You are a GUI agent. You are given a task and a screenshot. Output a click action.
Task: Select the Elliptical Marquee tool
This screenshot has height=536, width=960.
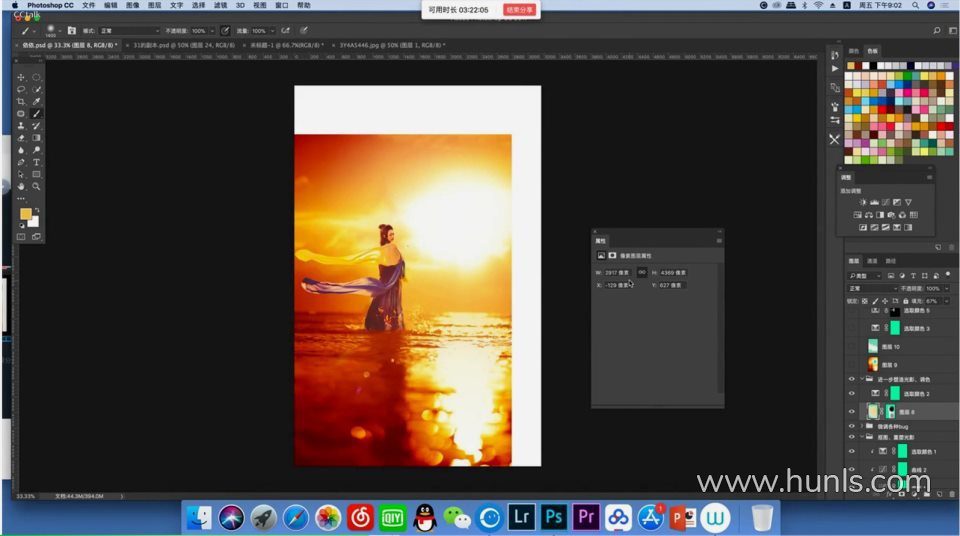click(36, 77)
